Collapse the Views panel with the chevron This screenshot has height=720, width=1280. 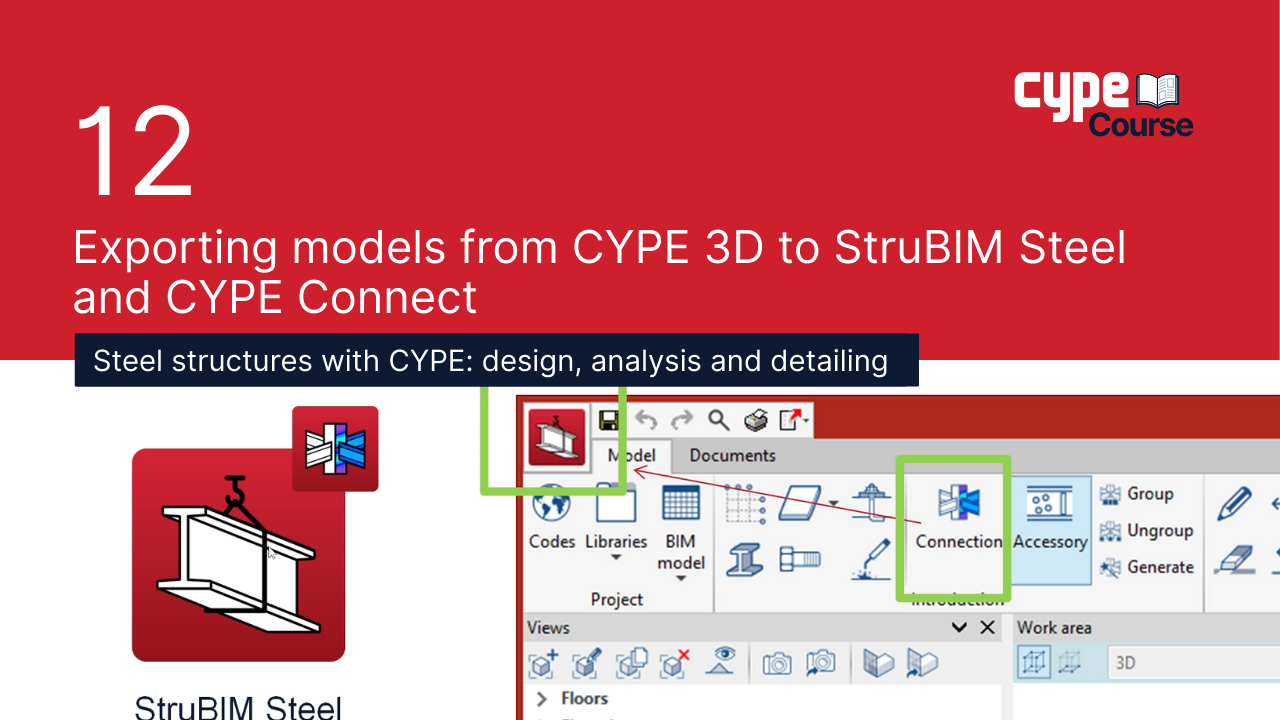click(x=959, y=628)
